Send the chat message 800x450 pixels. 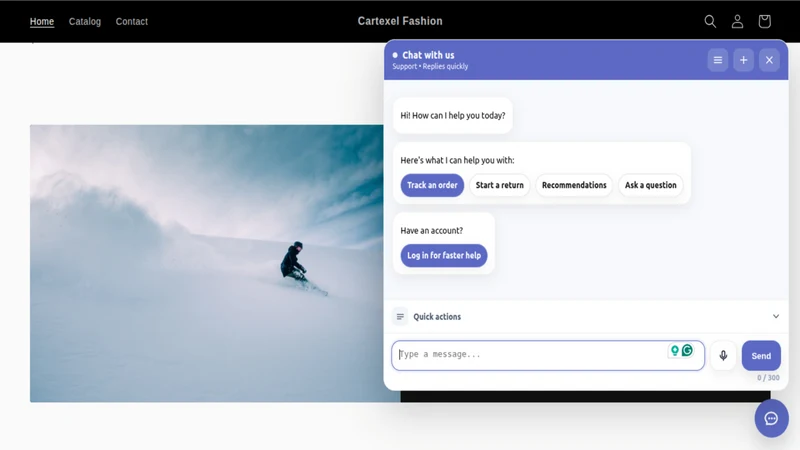coord(761,356)
